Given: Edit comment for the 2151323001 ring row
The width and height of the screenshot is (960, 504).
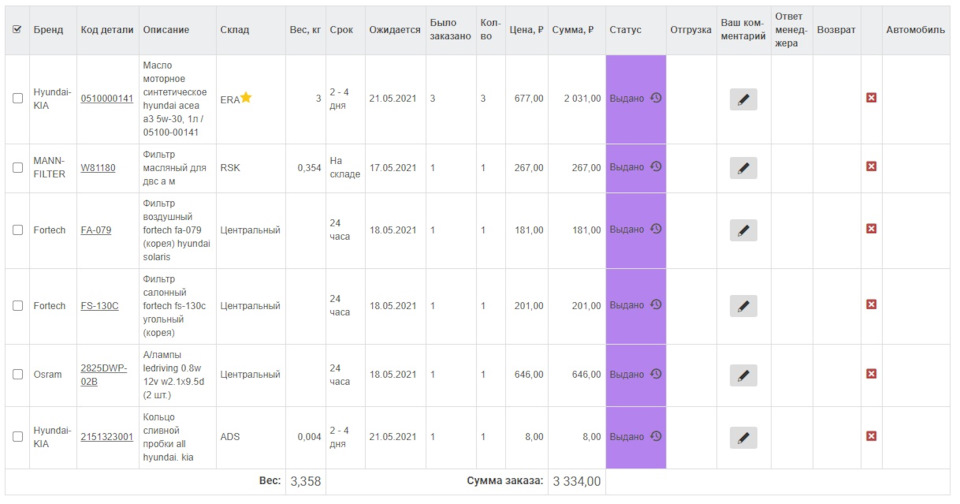Looking at the screenshot, I should (743, 437).
